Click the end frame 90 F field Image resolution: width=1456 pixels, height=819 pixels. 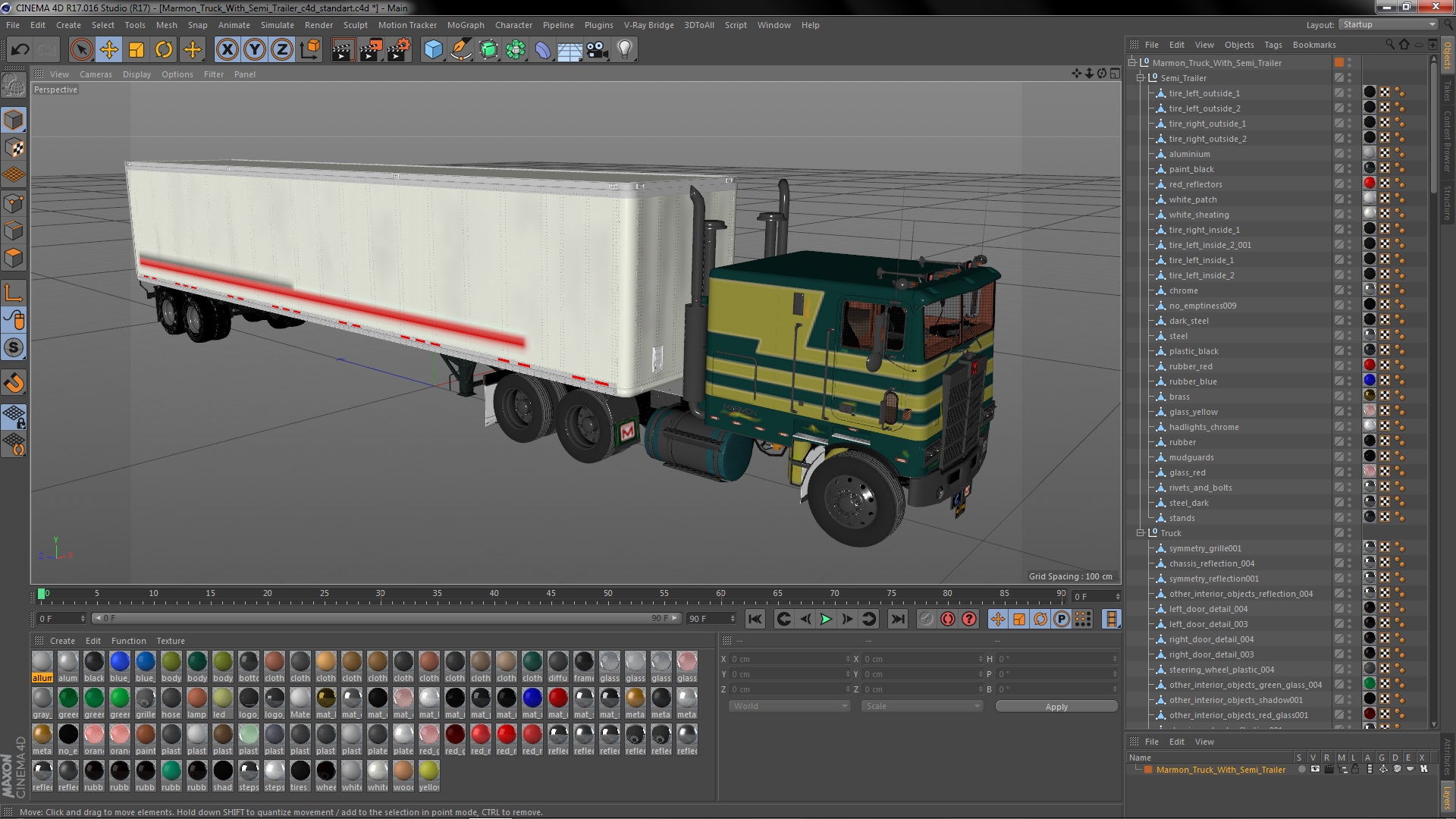click(x=711, y=619)
